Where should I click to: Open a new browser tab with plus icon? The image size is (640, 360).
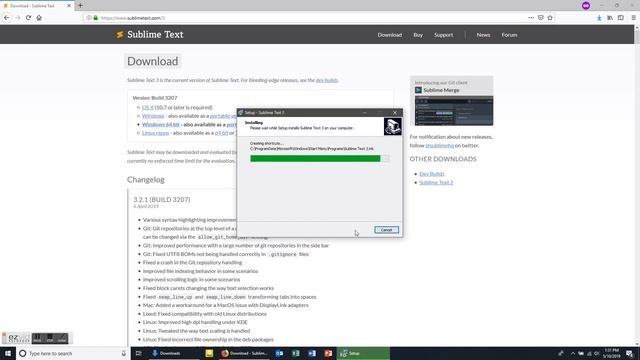coord(80,6)
